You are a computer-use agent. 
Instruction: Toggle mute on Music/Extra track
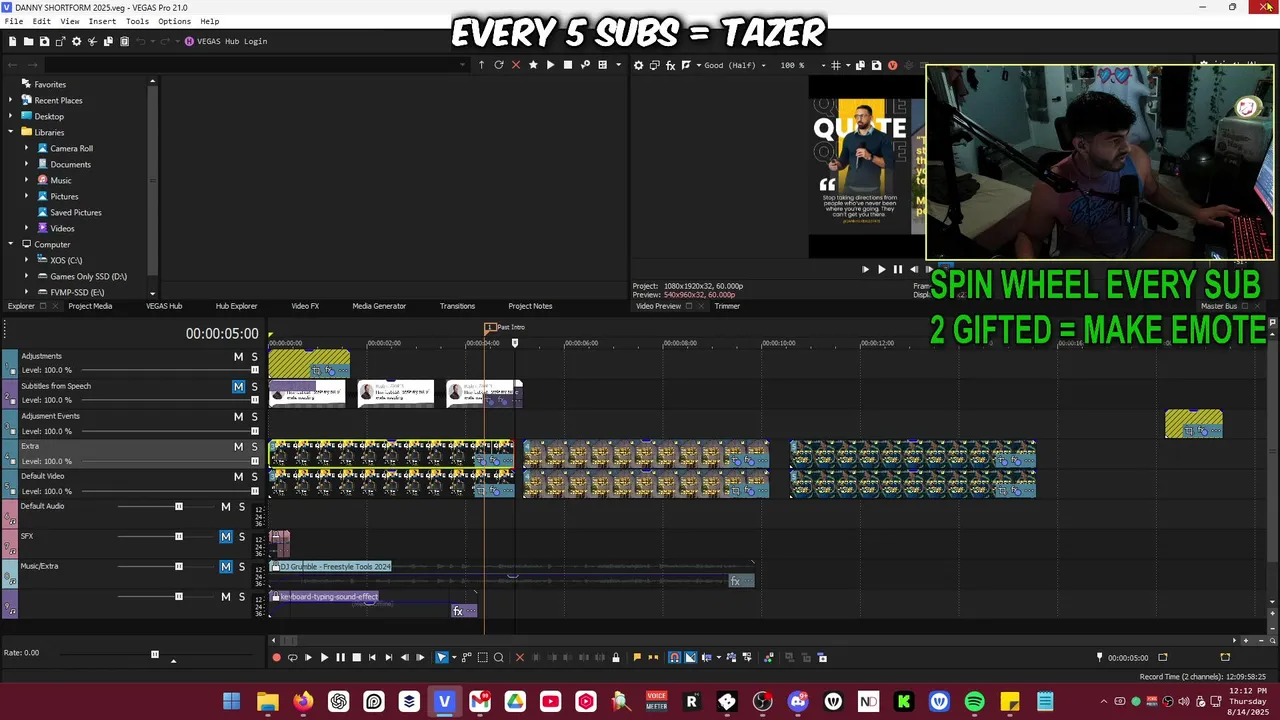pos(226,567)
